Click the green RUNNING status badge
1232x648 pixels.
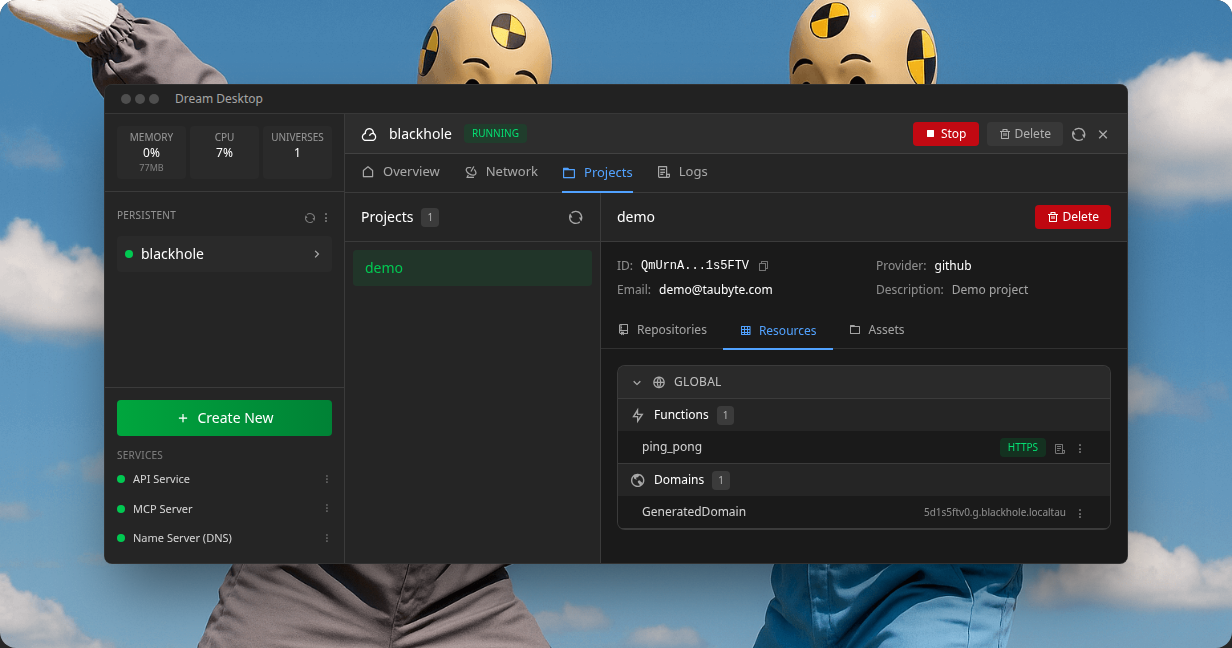494,133
